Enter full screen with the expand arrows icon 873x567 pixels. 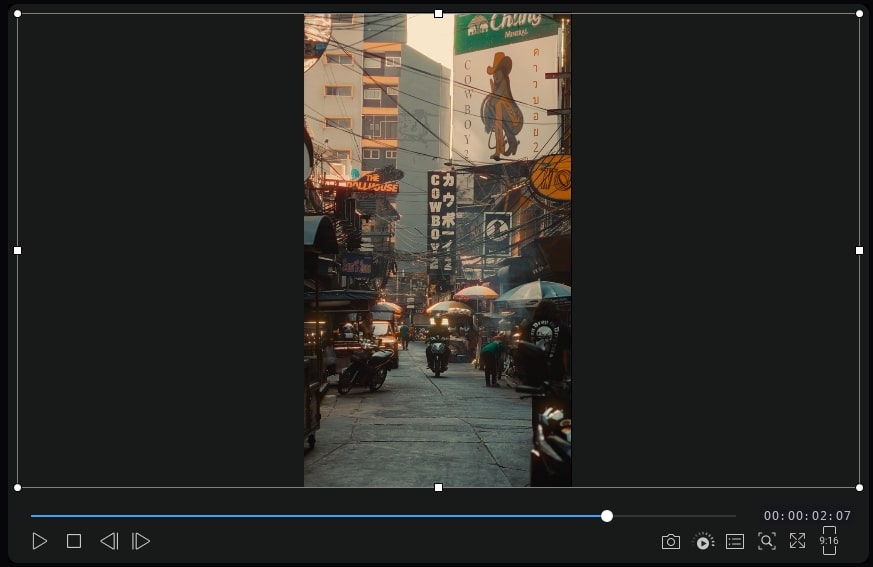797,541
